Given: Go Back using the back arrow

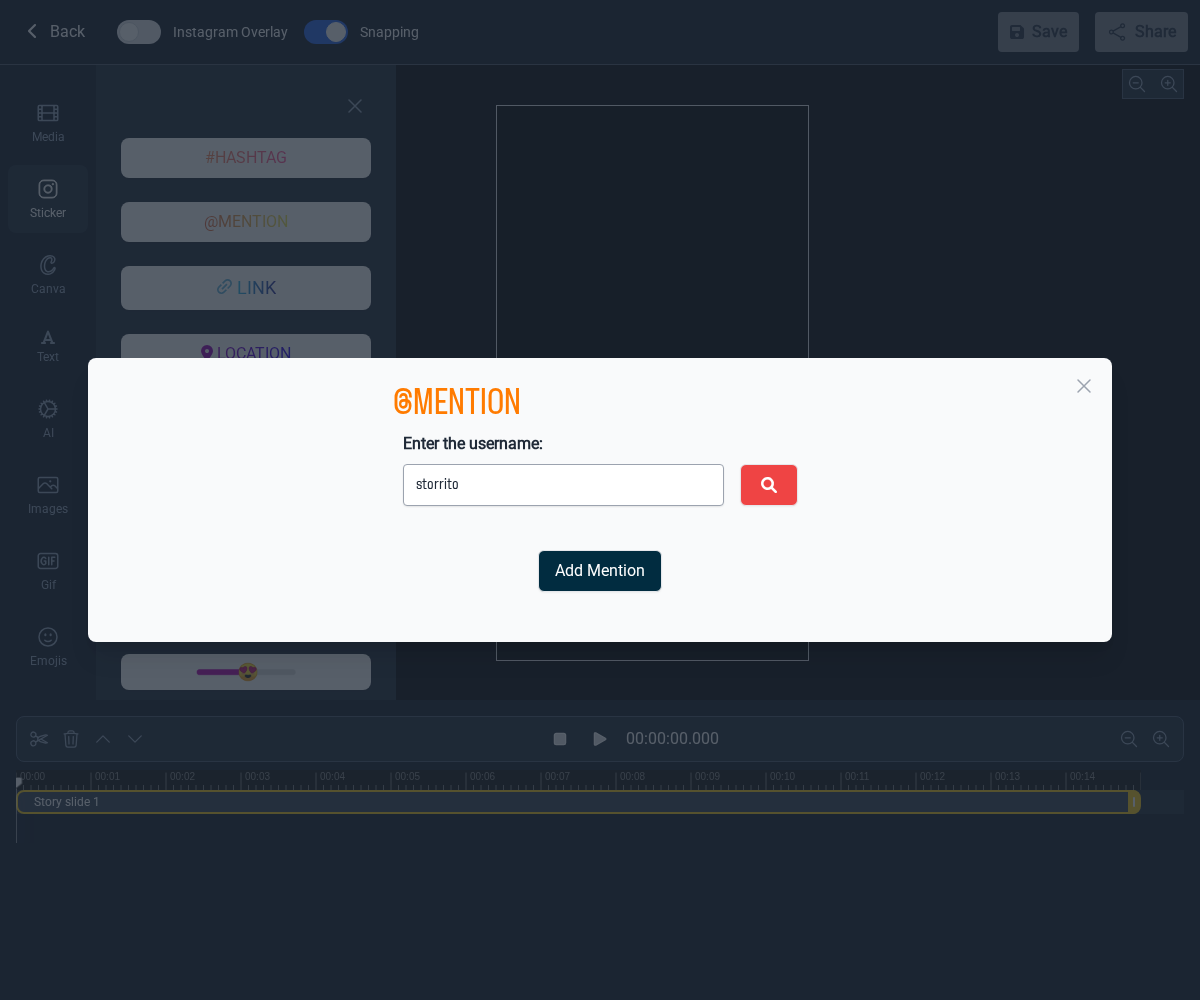Looking at the screenshot, I should [55, 32].
